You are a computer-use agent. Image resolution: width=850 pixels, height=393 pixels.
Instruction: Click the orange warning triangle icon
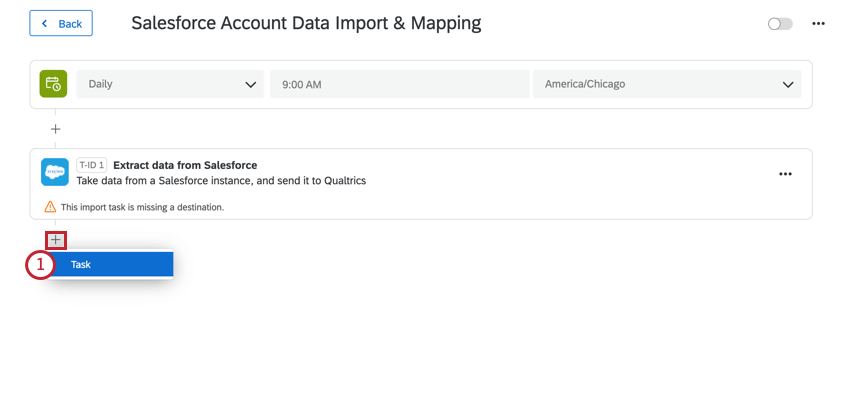50,207
